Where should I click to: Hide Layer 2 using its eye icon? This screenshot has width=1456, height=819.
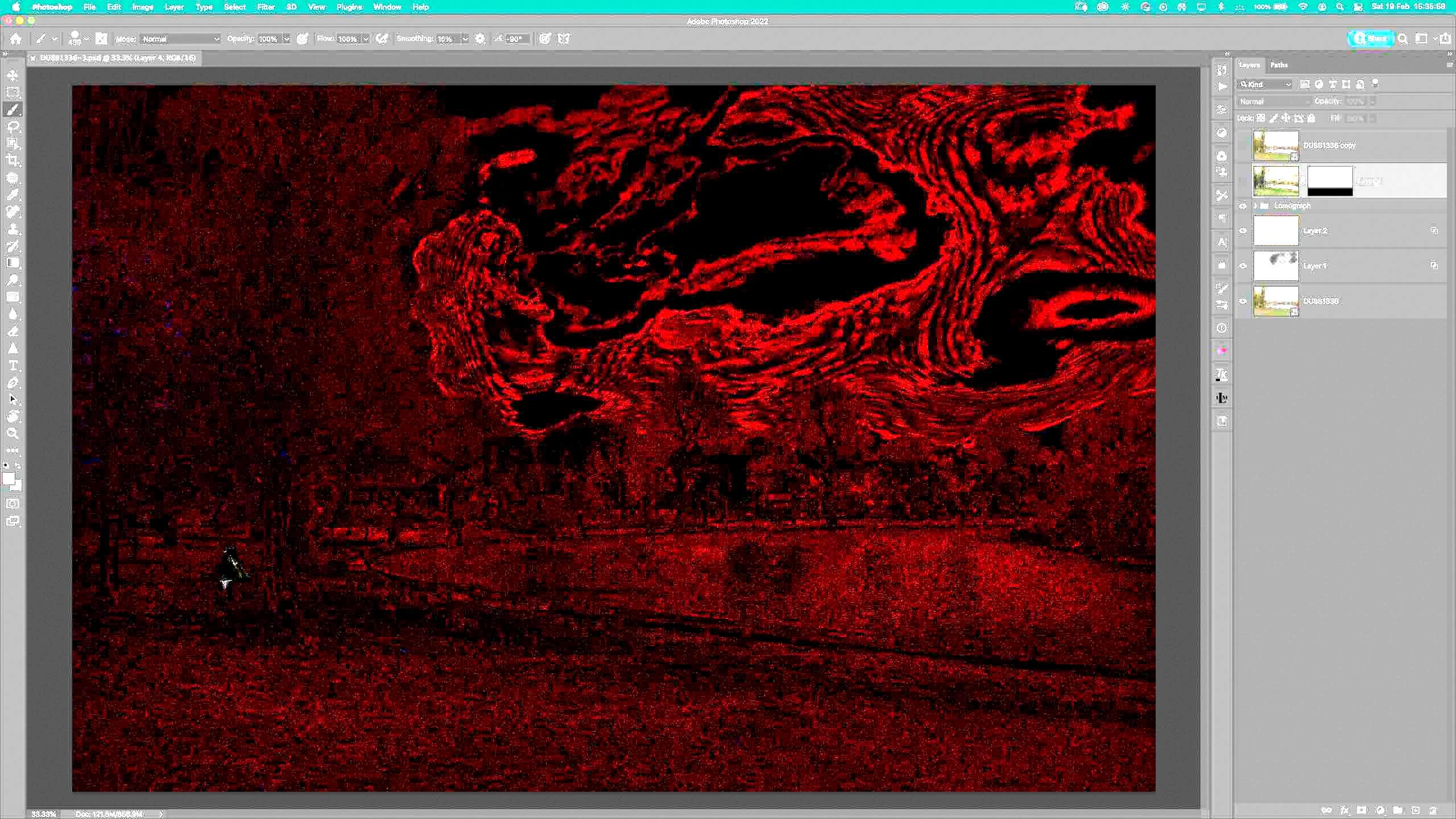coord(1243,231)
